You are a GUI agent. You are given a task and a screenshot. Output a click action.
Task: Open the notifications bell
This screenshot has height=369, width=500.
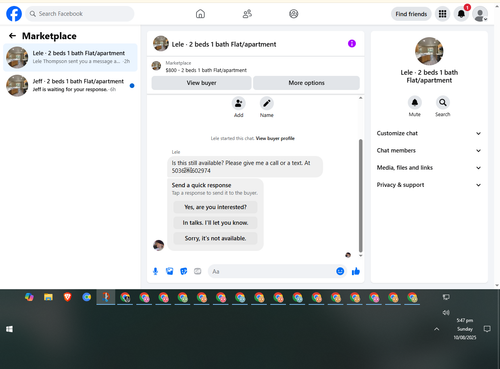click(x=461, y=14)
